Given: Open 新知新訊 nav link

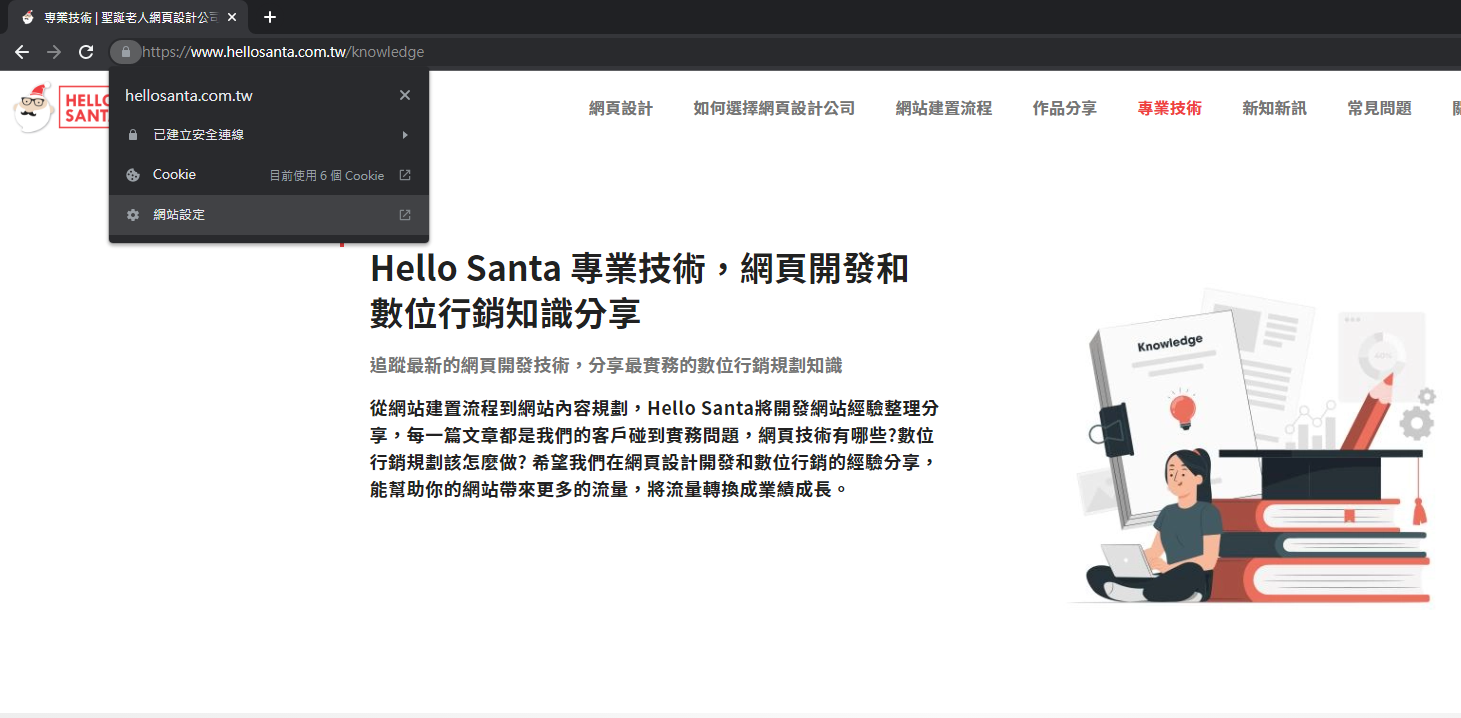Looking at the screenshot, I should click(1275, 108).
